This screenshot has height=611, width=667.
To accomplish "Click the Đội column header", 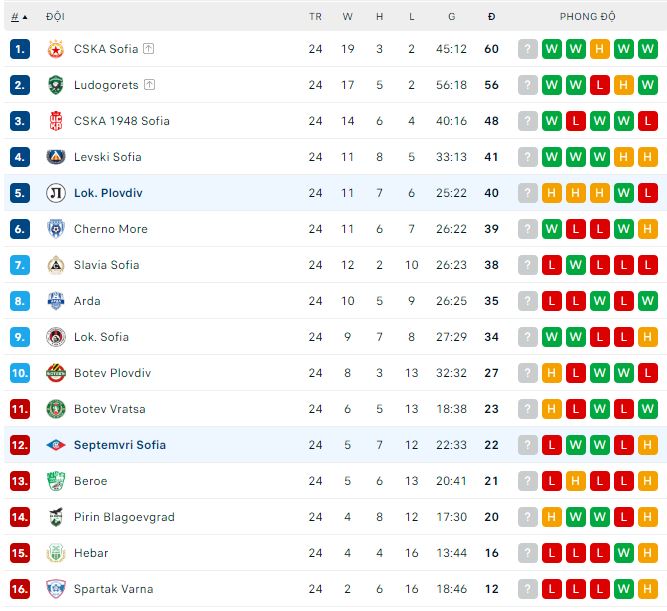I will click(x=55, y=17).
